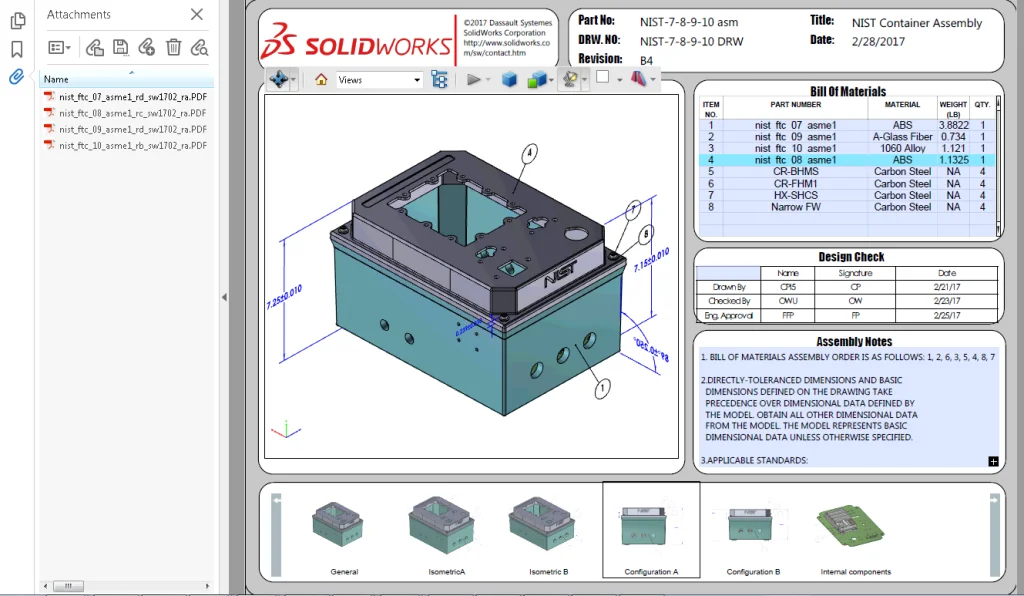Activate the cross-section tool

pos(537,80)
